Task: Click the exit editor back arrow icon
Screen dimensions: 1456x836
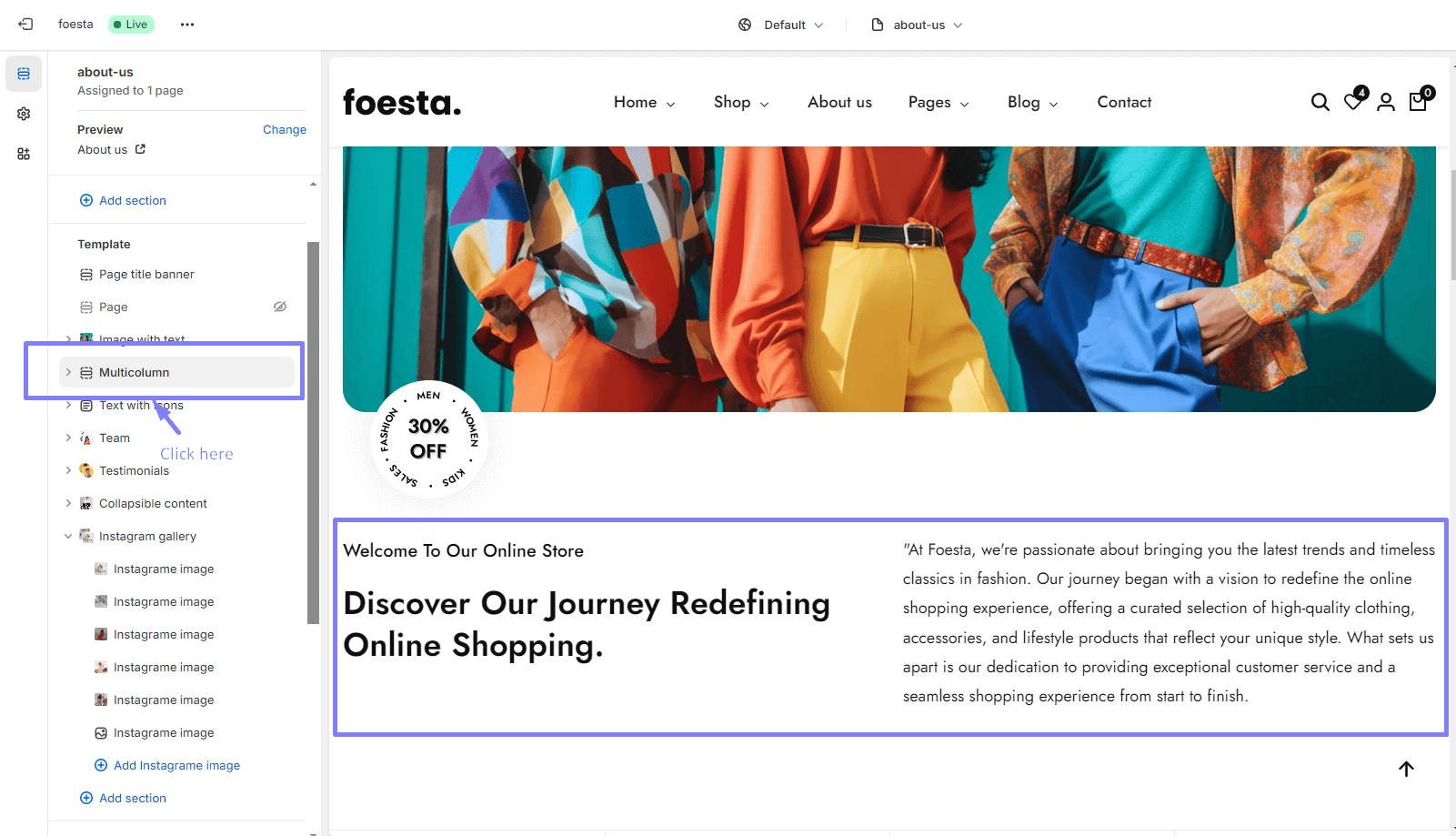Action: click(x=25, y=25)
